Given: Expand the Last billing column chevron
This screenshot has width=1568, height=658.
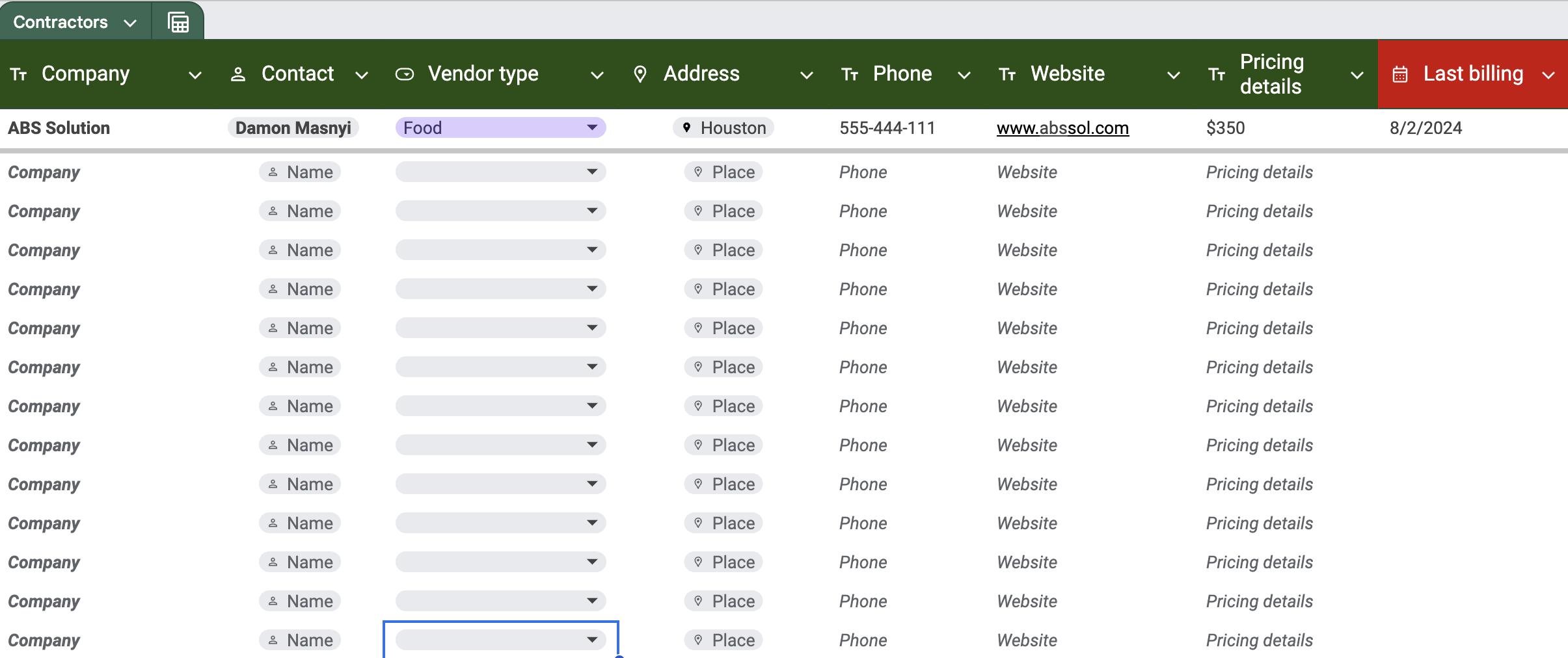Looking at the screenshot, I should [x=1549, y=75].
